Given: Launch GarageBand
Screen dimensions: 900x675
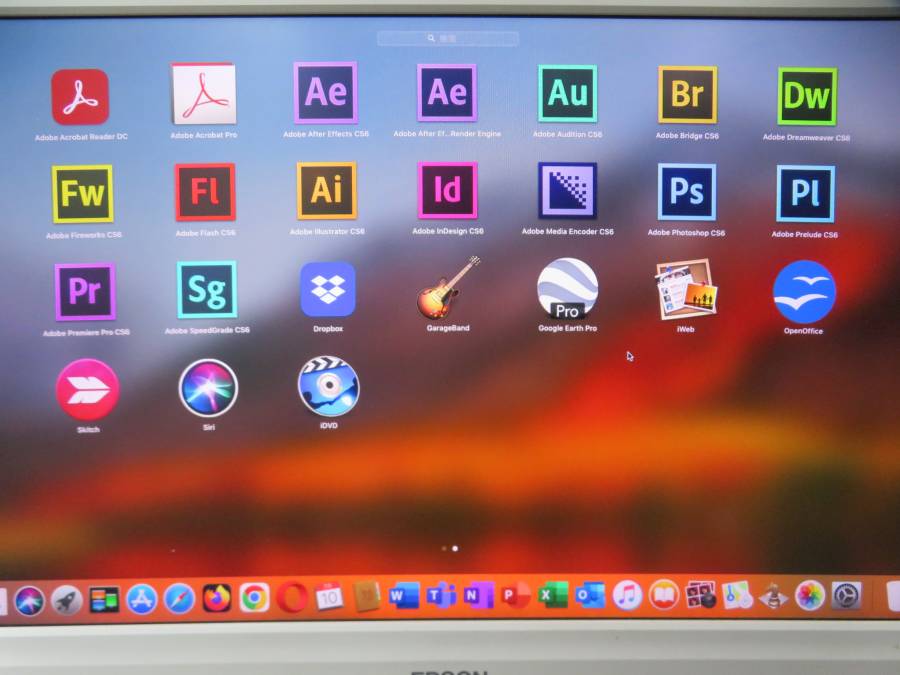Looking at the screenshot, I should [x=448, y=288].
